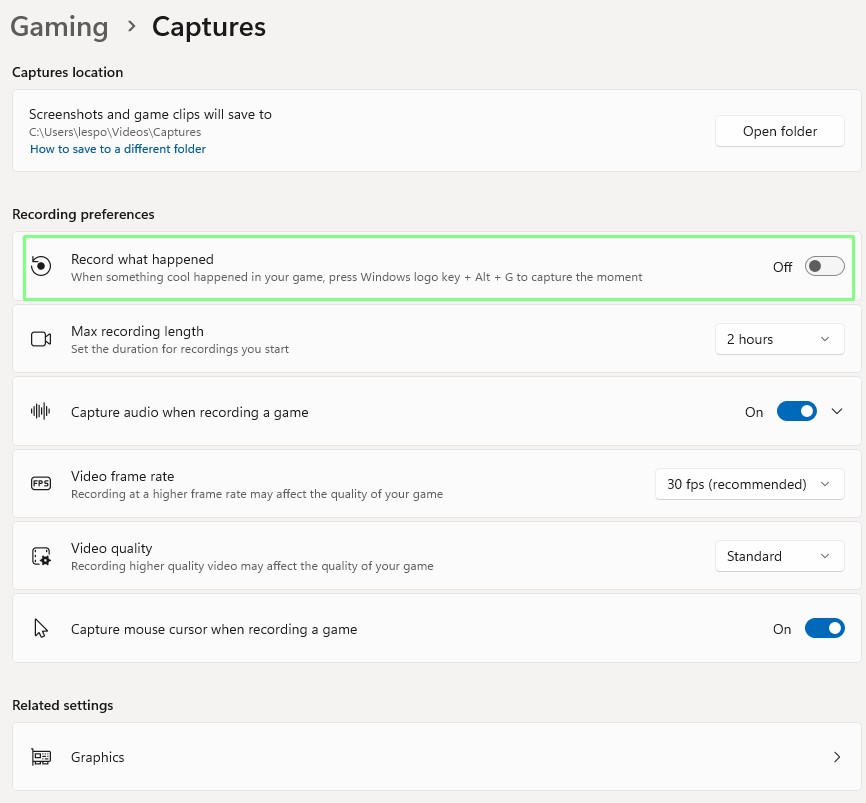Open the Graphics related settings page
The height and width of the screenshot is (803, 866).
click(x=436, y=757)
